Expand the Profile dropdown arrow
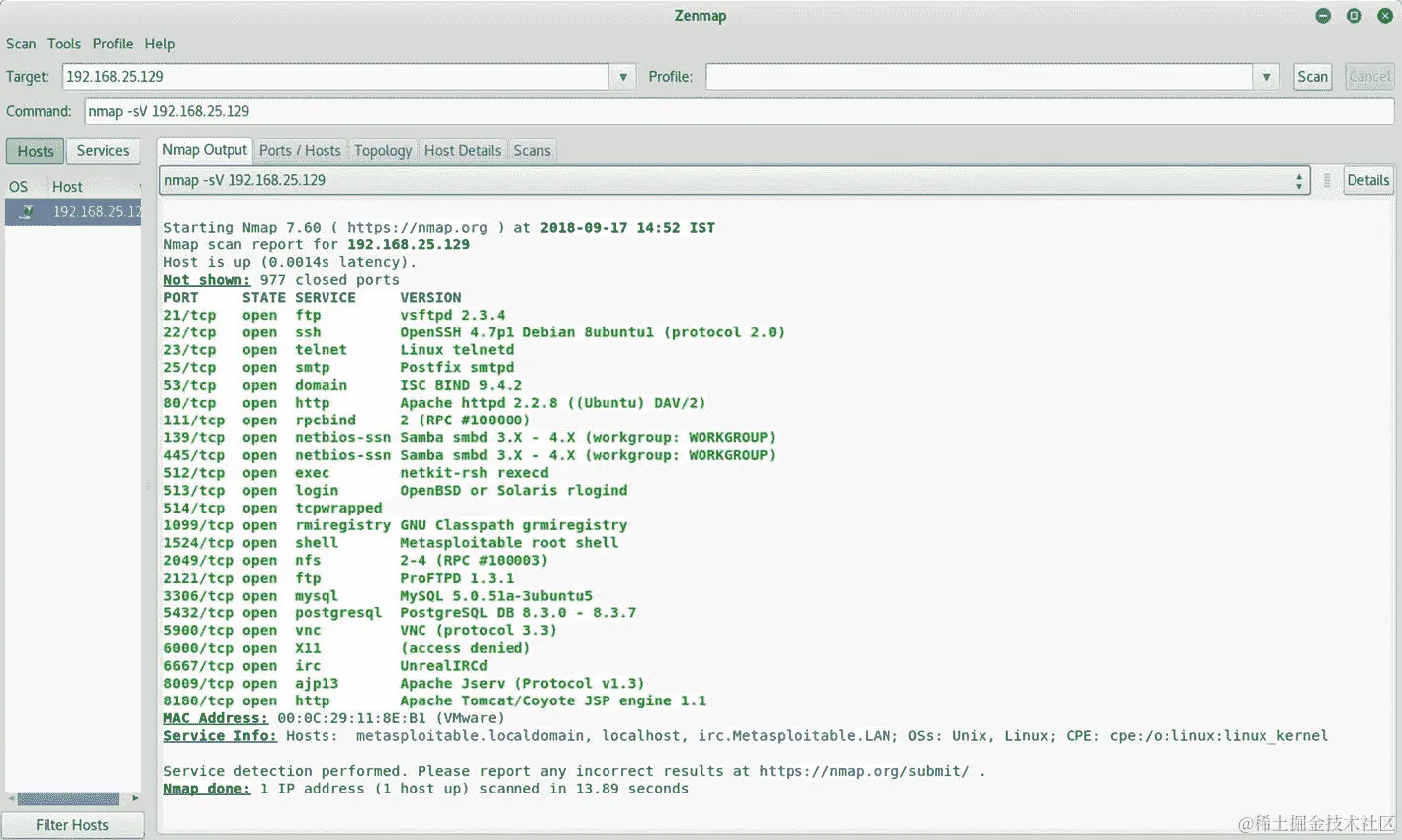The width and height of the screenshot is (1402, 840). [1266, 77]
